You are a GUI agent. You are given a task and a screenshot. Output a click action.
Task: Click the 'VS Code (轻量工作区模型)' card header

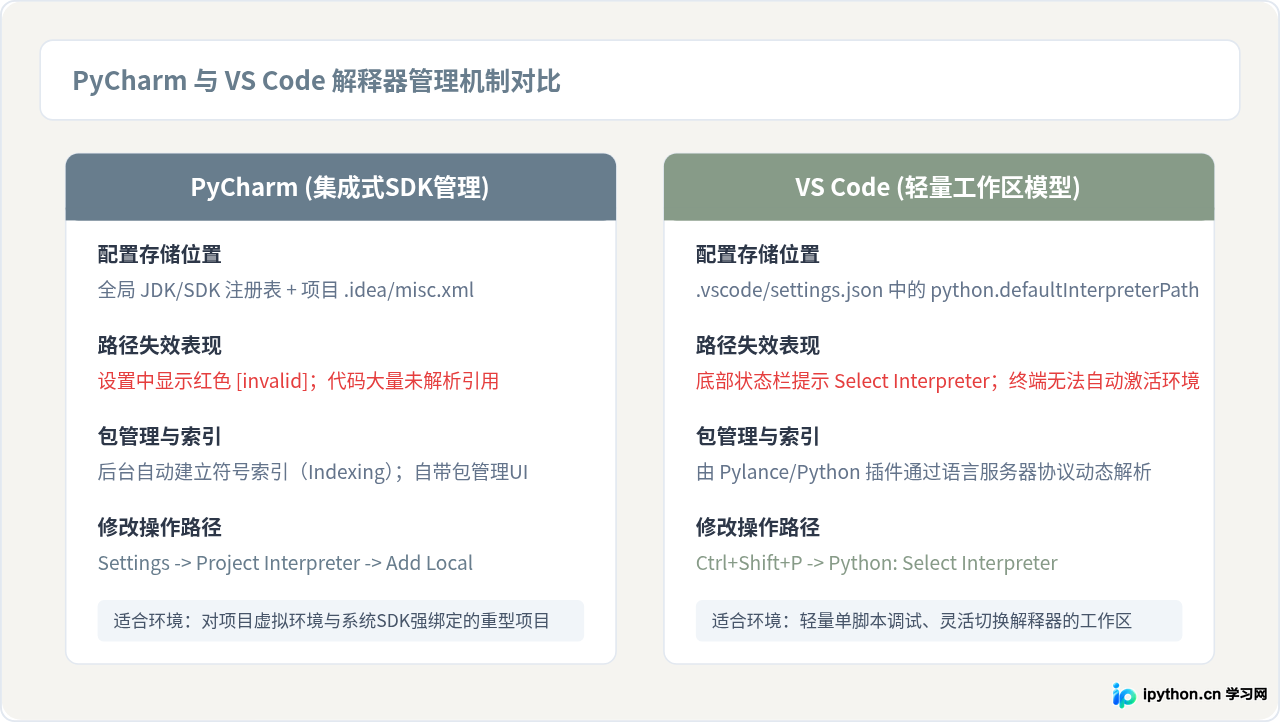click(x=938, y=187)
